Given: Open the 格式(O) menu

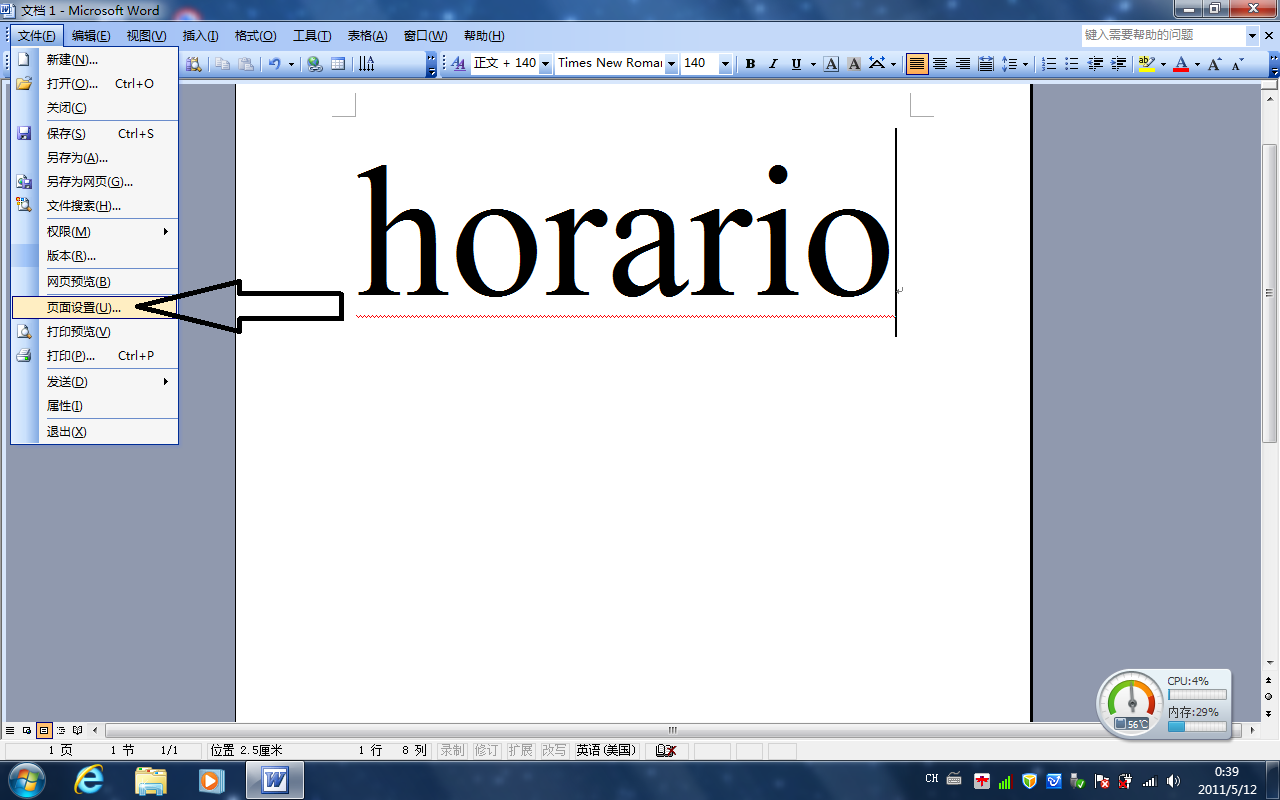Looking at the screenshot, I should [255, 36].
